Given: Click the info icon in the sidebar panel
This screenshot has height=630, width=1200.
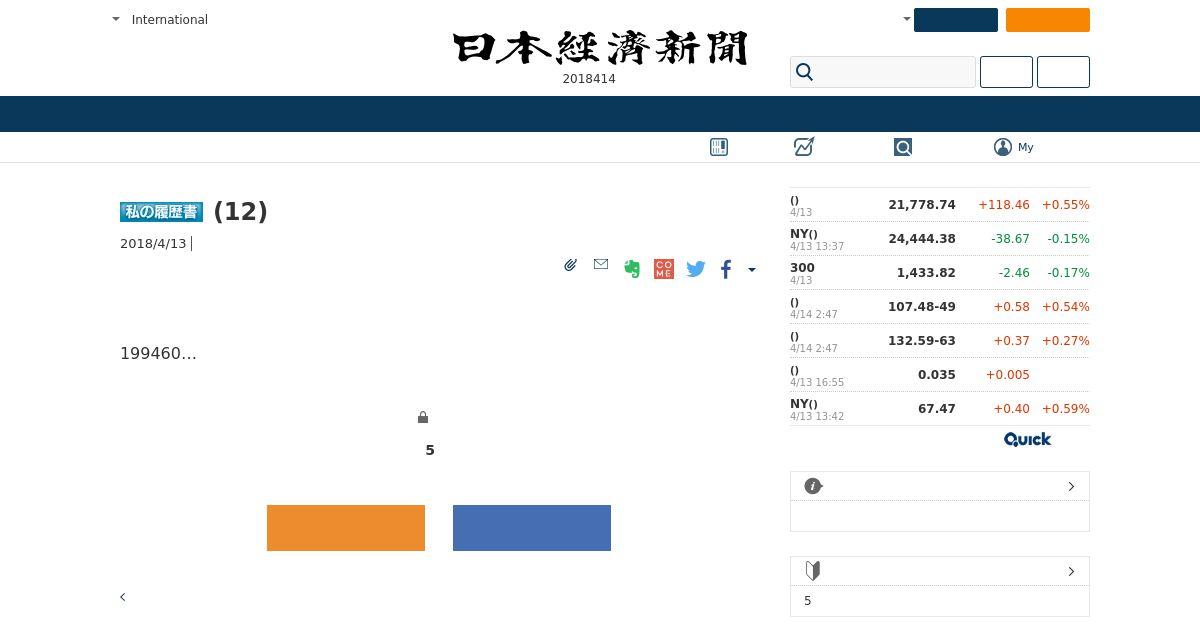Looking at the screenshot, I should (x=813, y=486).
